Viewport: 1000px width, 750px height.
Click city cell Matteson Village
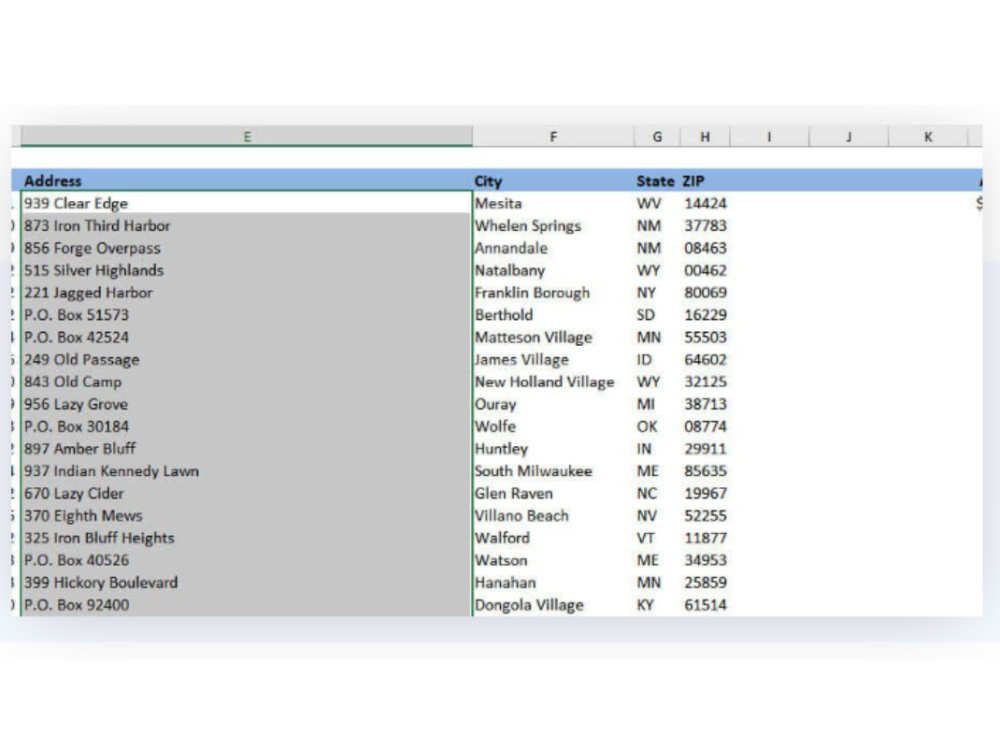pyautogui.click(x=553, y=337)
